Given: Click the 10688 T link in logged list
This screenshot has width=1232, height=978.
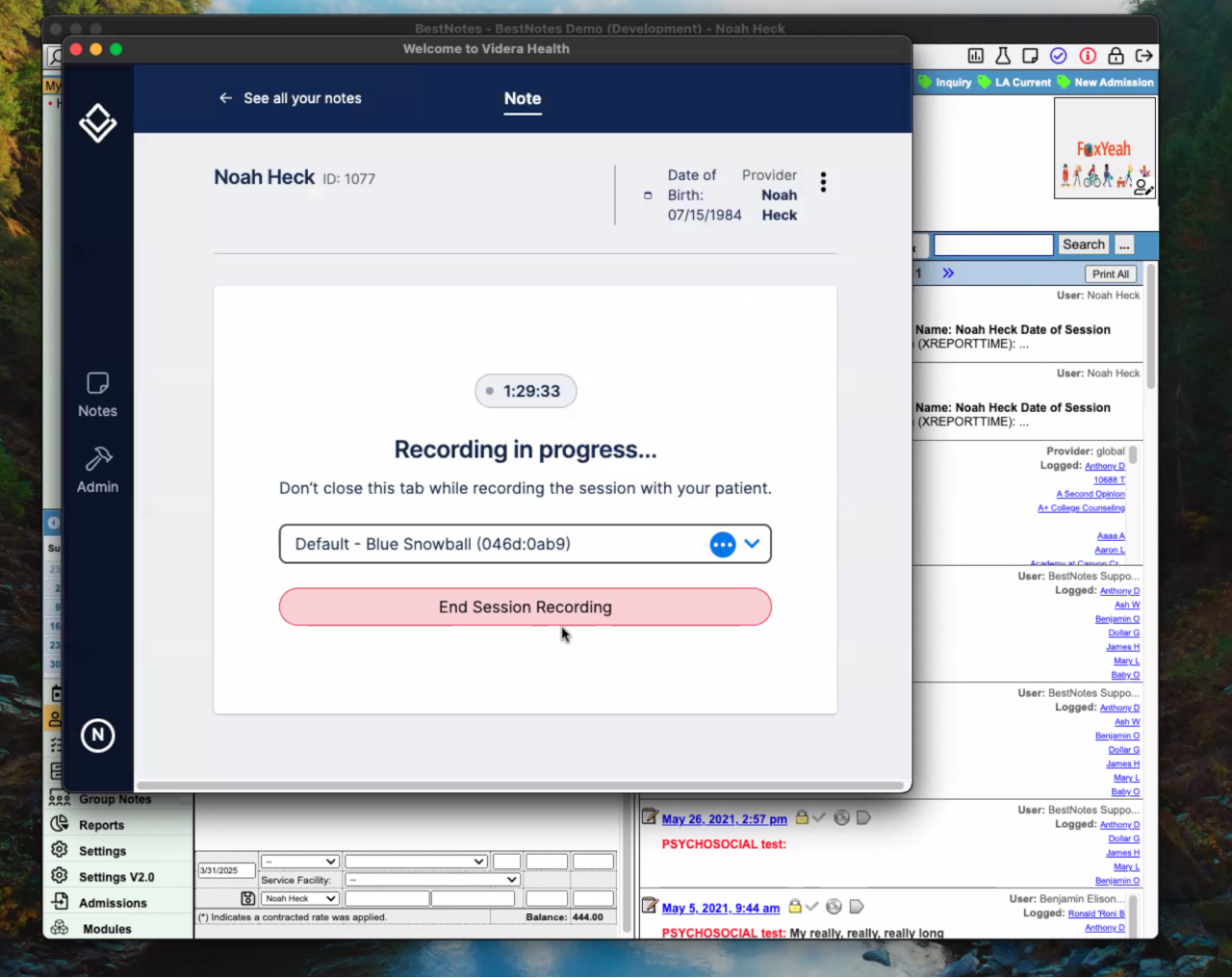Looking at the screenshot, I should tap(1109, 480).
